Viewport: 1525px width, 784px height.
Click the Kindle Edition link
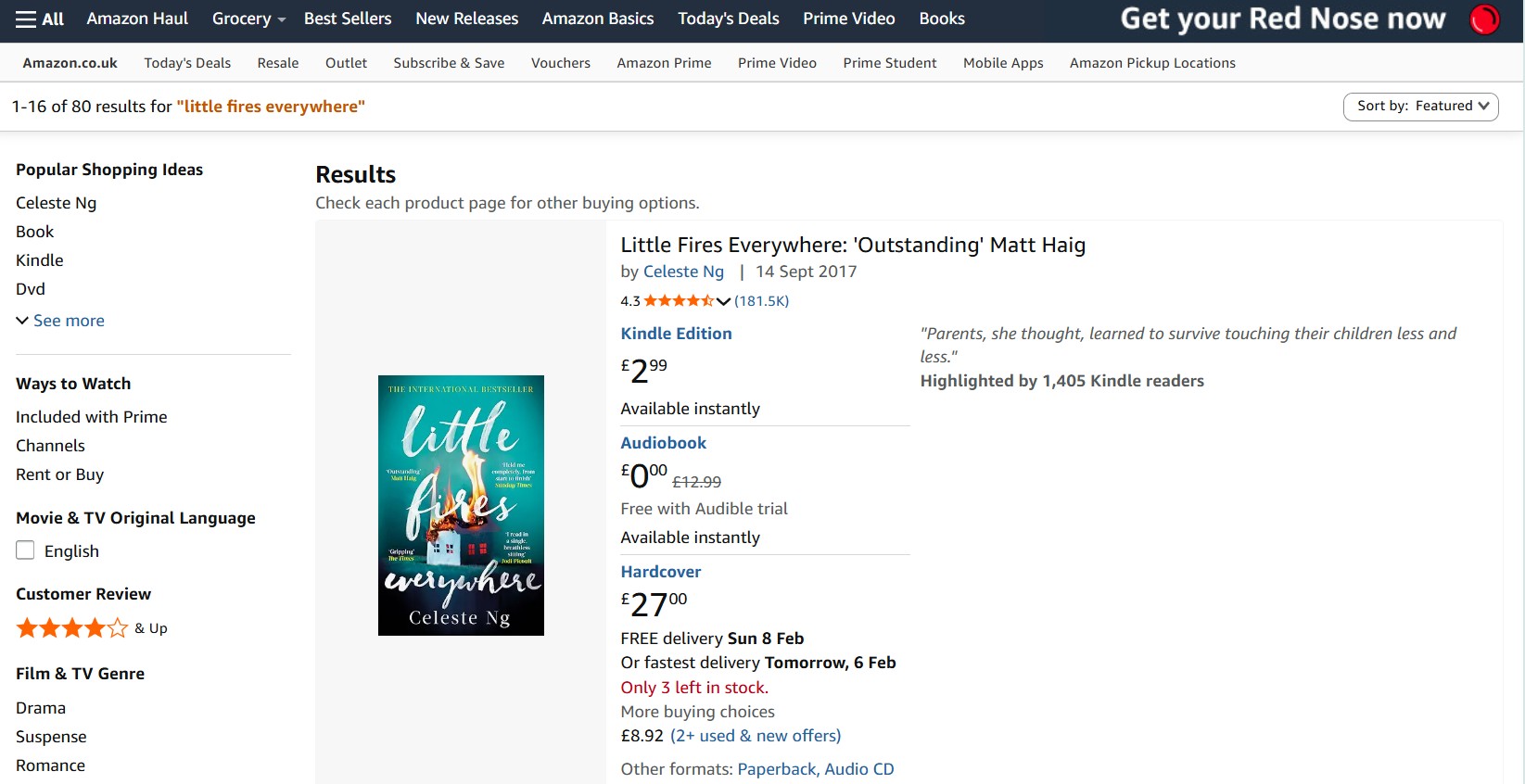[676, 333]
